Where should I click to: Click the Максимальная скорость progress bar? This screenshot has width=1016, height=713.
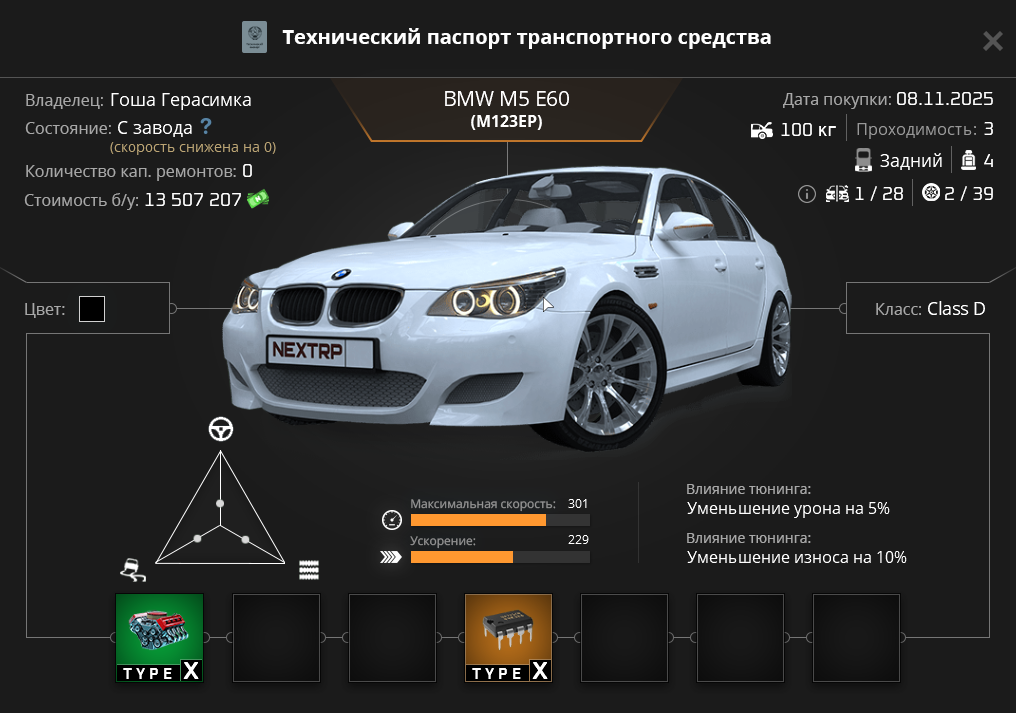tap(500, 520)
